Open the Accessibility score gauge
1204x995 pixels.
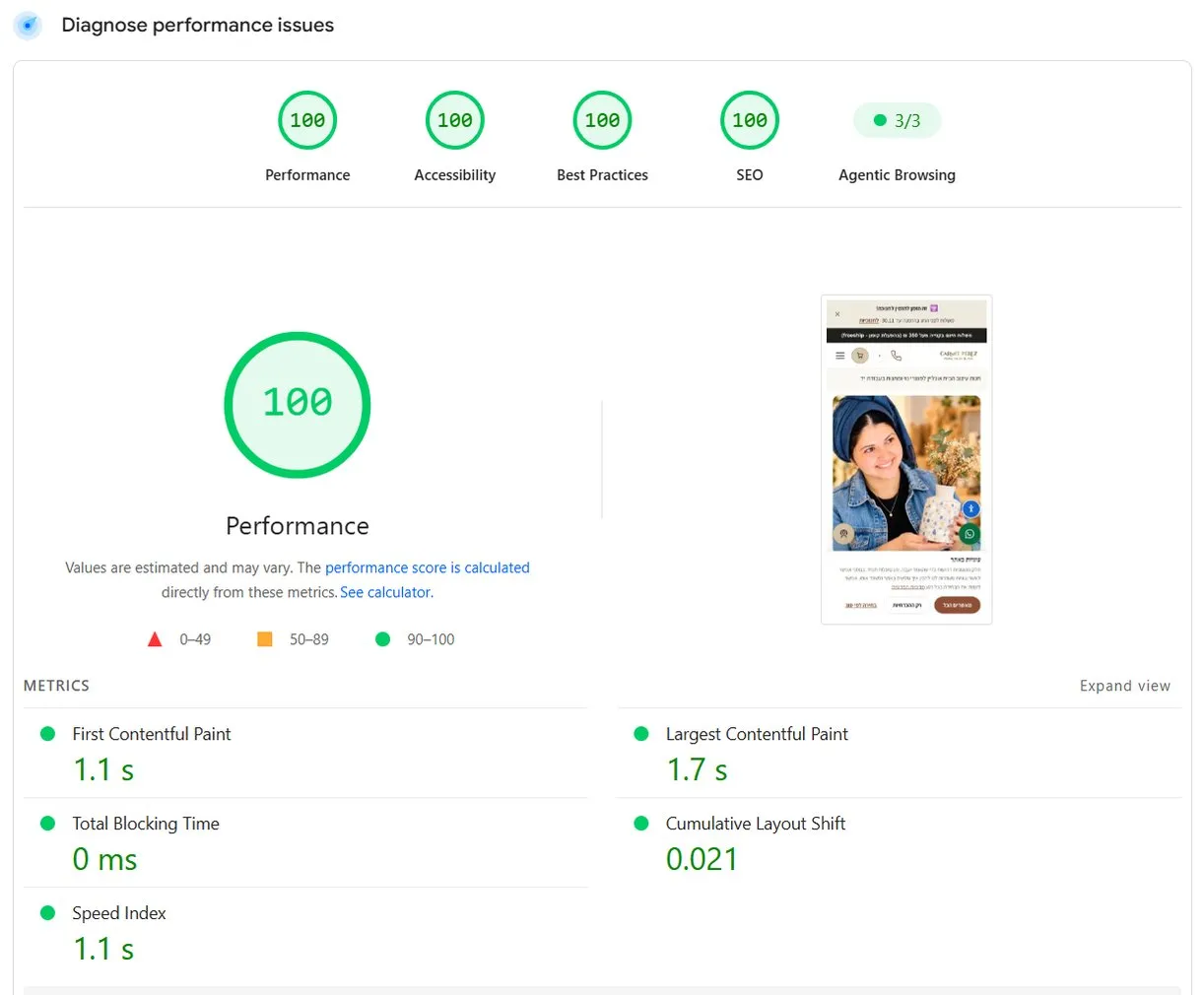(x=455, y=120)
